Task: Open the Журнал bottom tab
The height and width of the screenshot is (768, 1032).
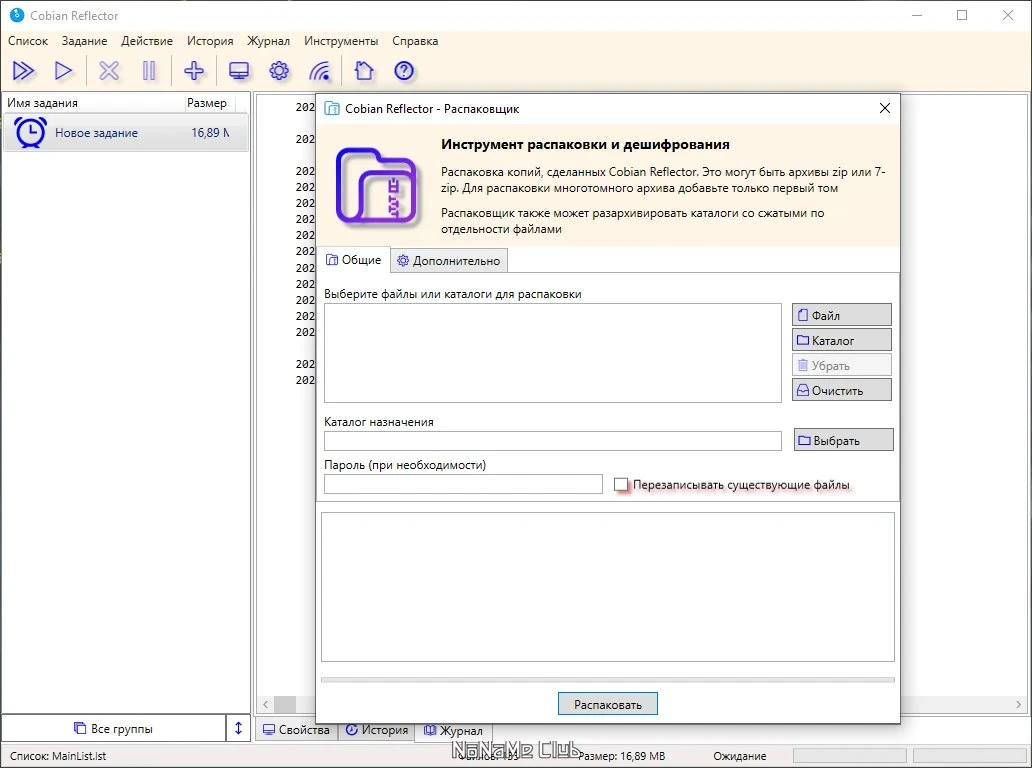Action: coord(453,730)
